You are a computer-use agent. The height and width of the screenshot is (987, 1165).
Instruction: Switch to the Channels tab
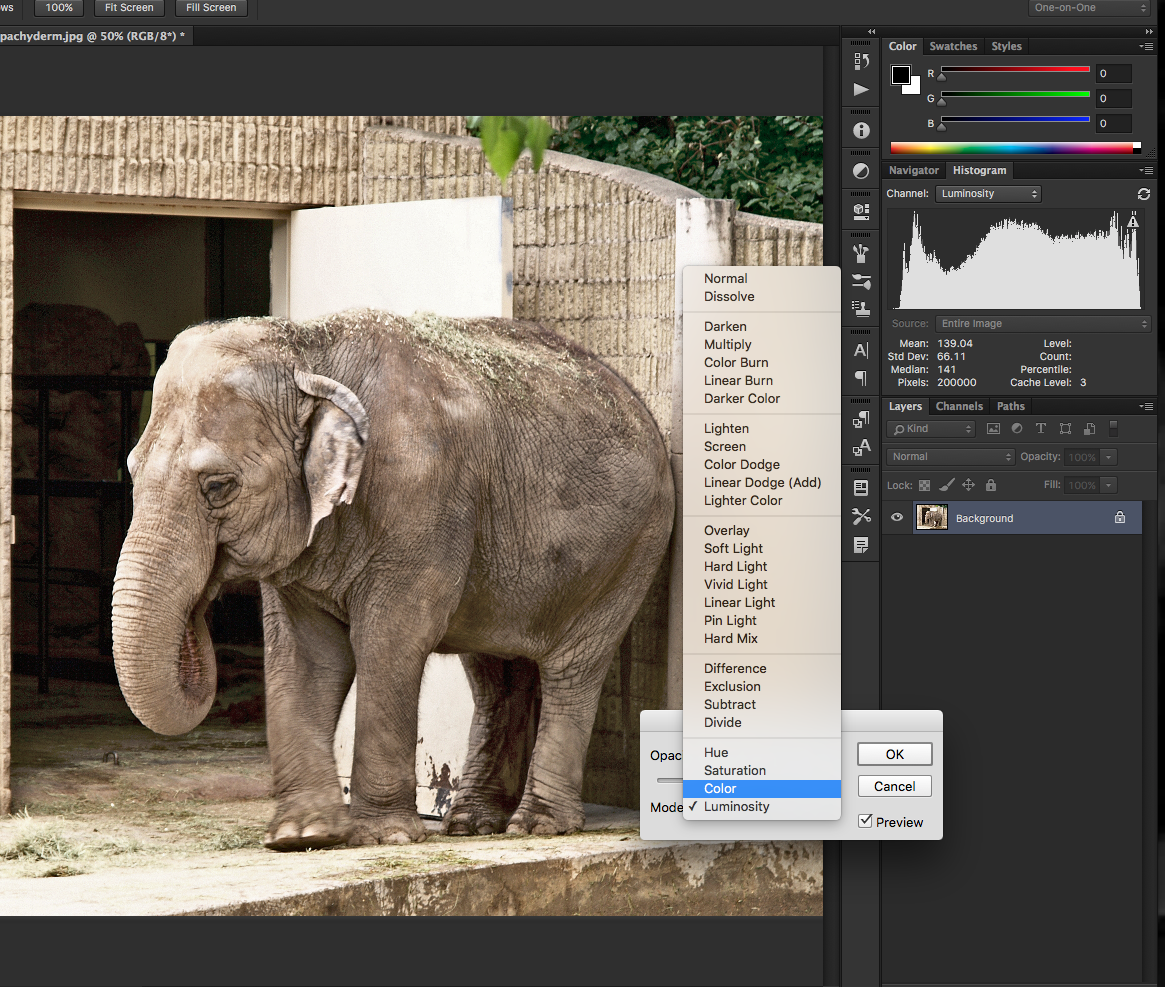[959, 406]
